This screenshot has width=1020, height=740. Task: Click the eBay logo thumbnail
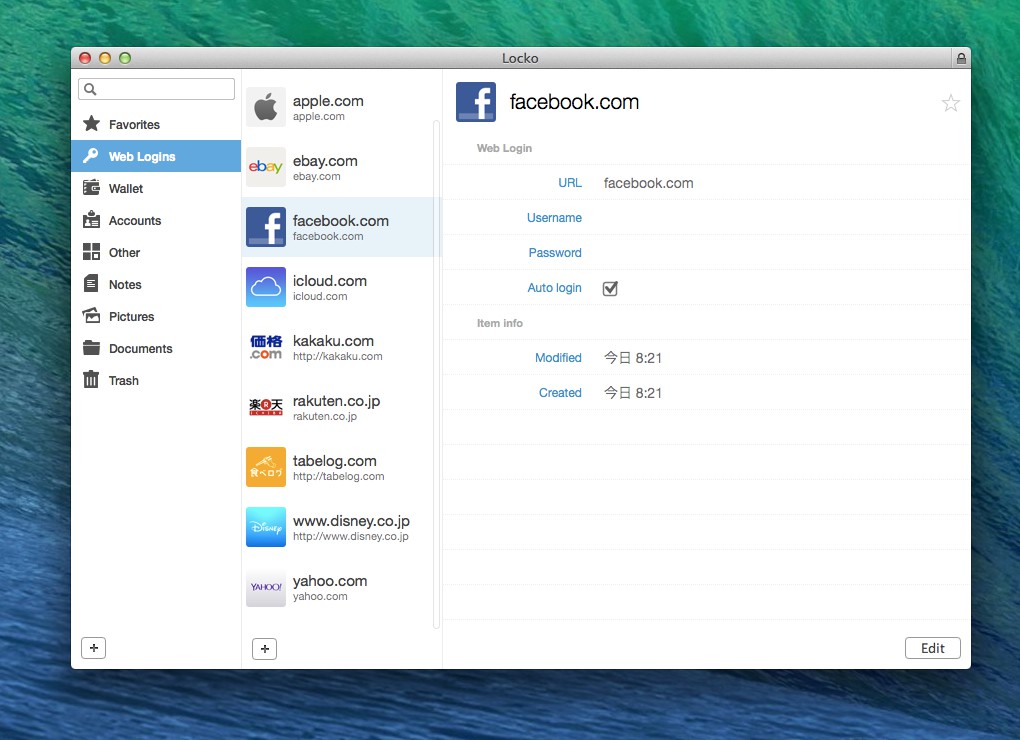265,166
